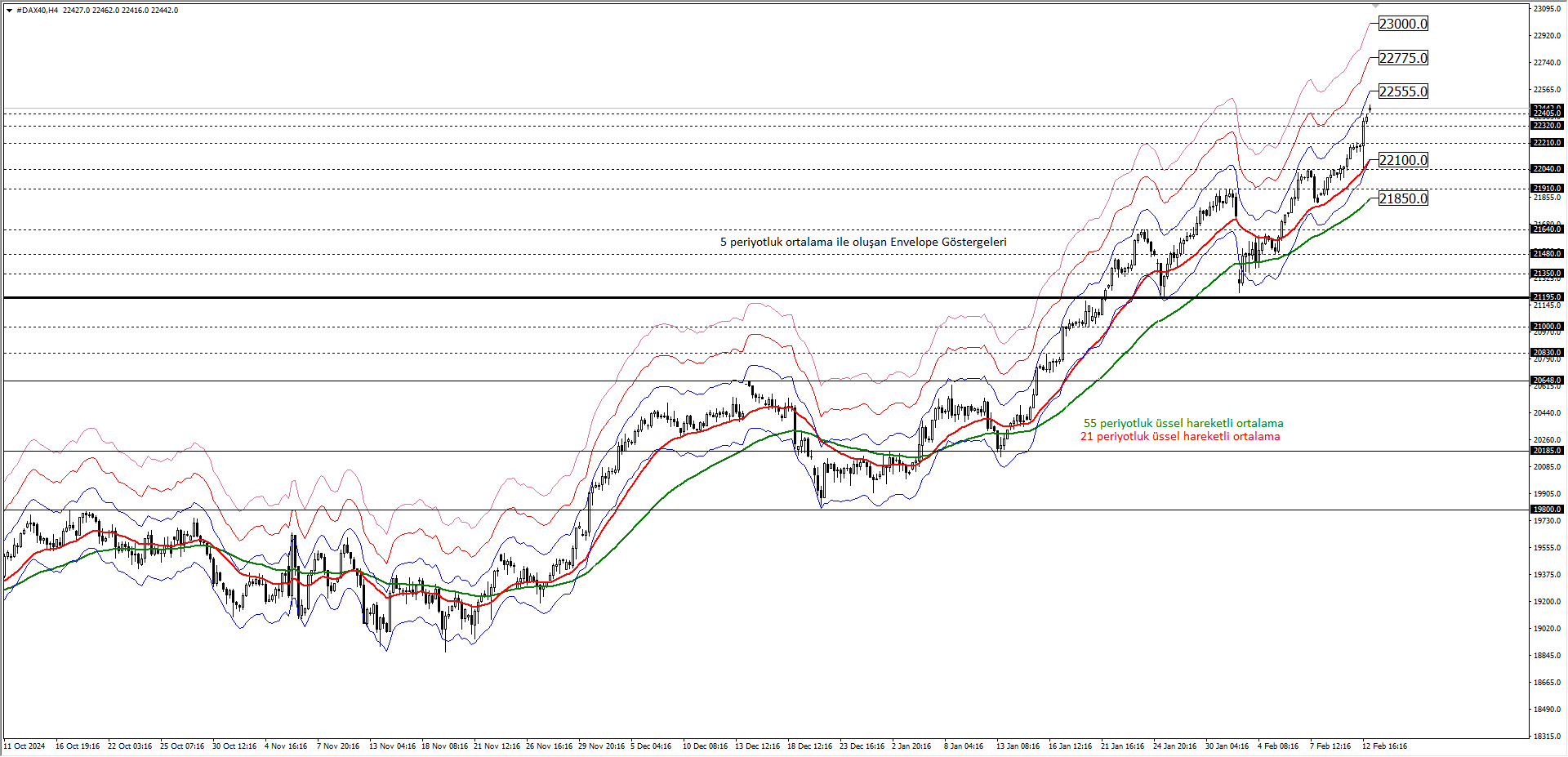Click the 4 Nov 16:16 date on the time axis

286,746
